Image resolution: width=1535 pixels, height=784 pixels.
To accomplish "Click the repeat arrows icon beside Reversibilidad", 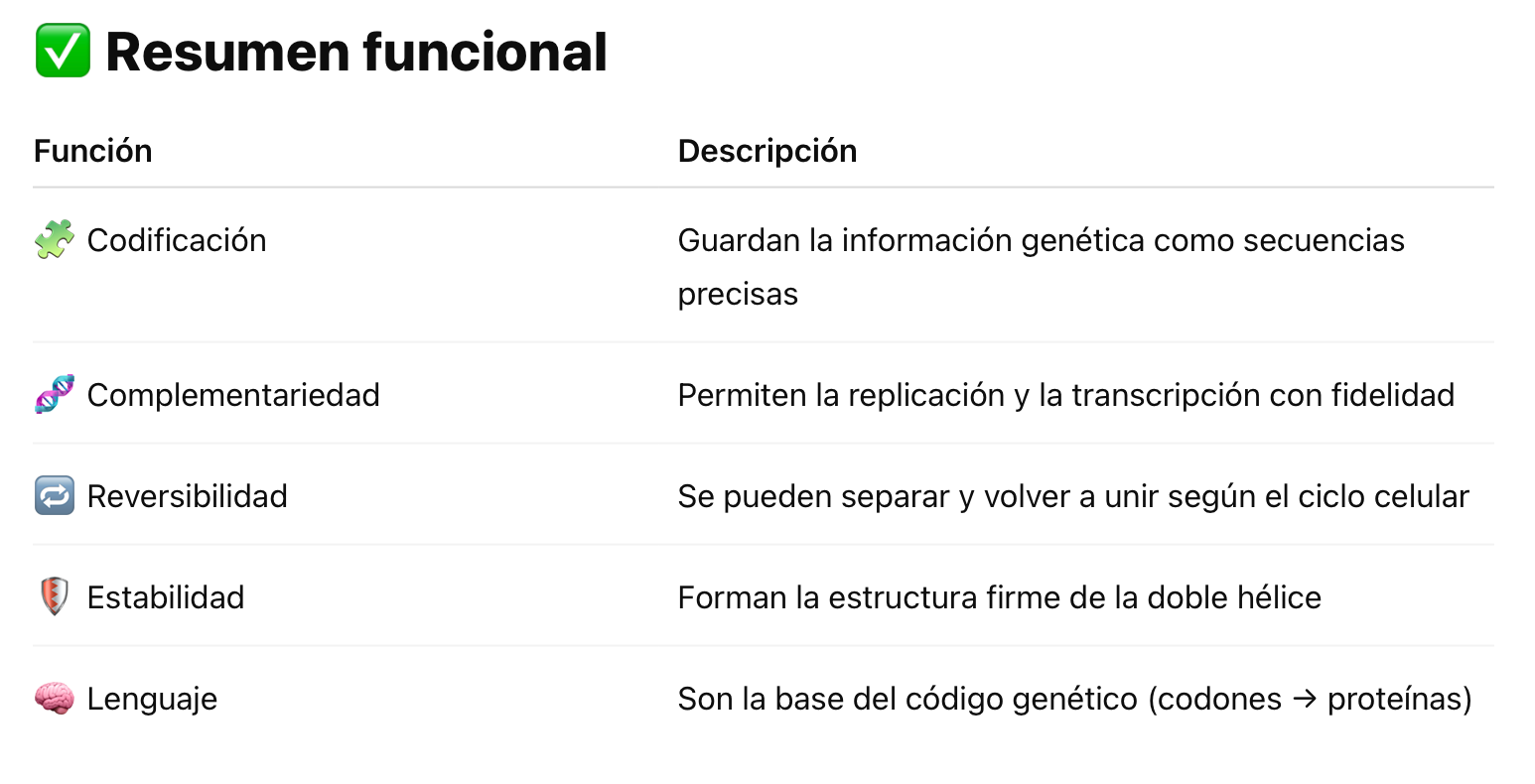I will coord(55,496).
